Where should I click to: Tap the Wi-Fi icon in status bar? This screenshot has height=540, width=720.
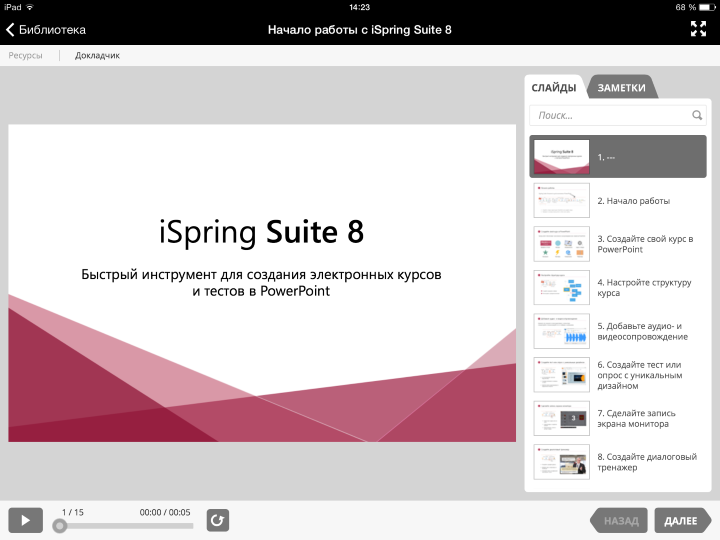(30, 7)
